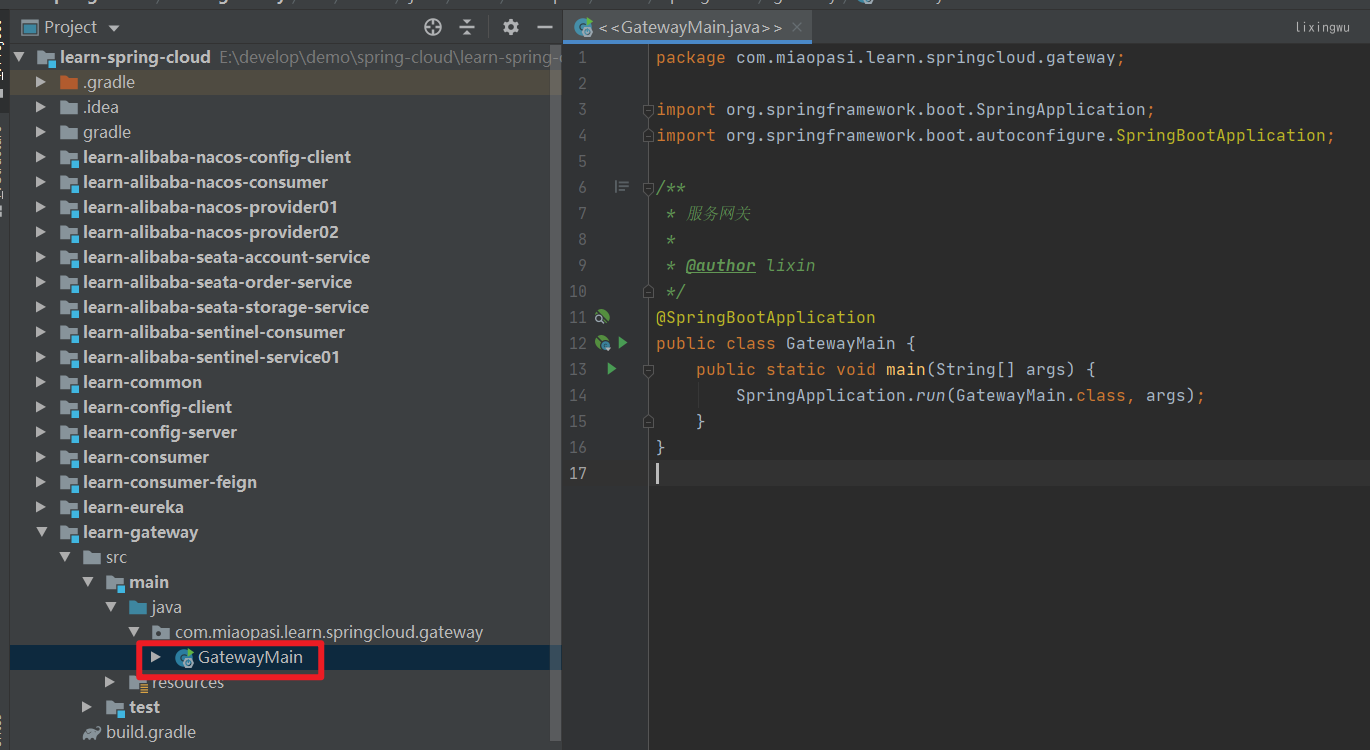1370x750 pixels.
Task: Select the GatewayMain.java tab
Action: click(688, 28)
